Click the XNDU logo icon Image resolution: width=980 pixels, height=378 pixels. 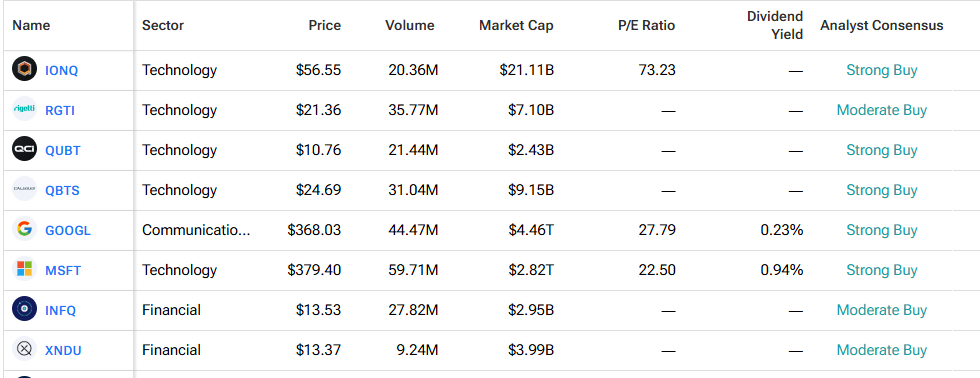click(x=24, y=349)
